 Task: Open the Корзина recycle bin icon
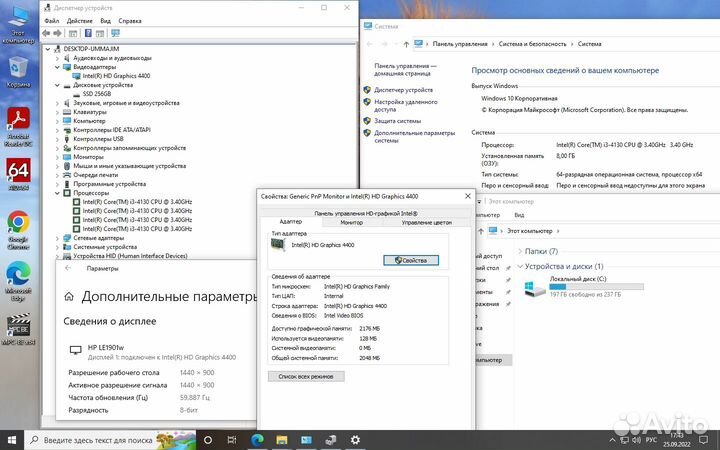[x=18, y=71]
